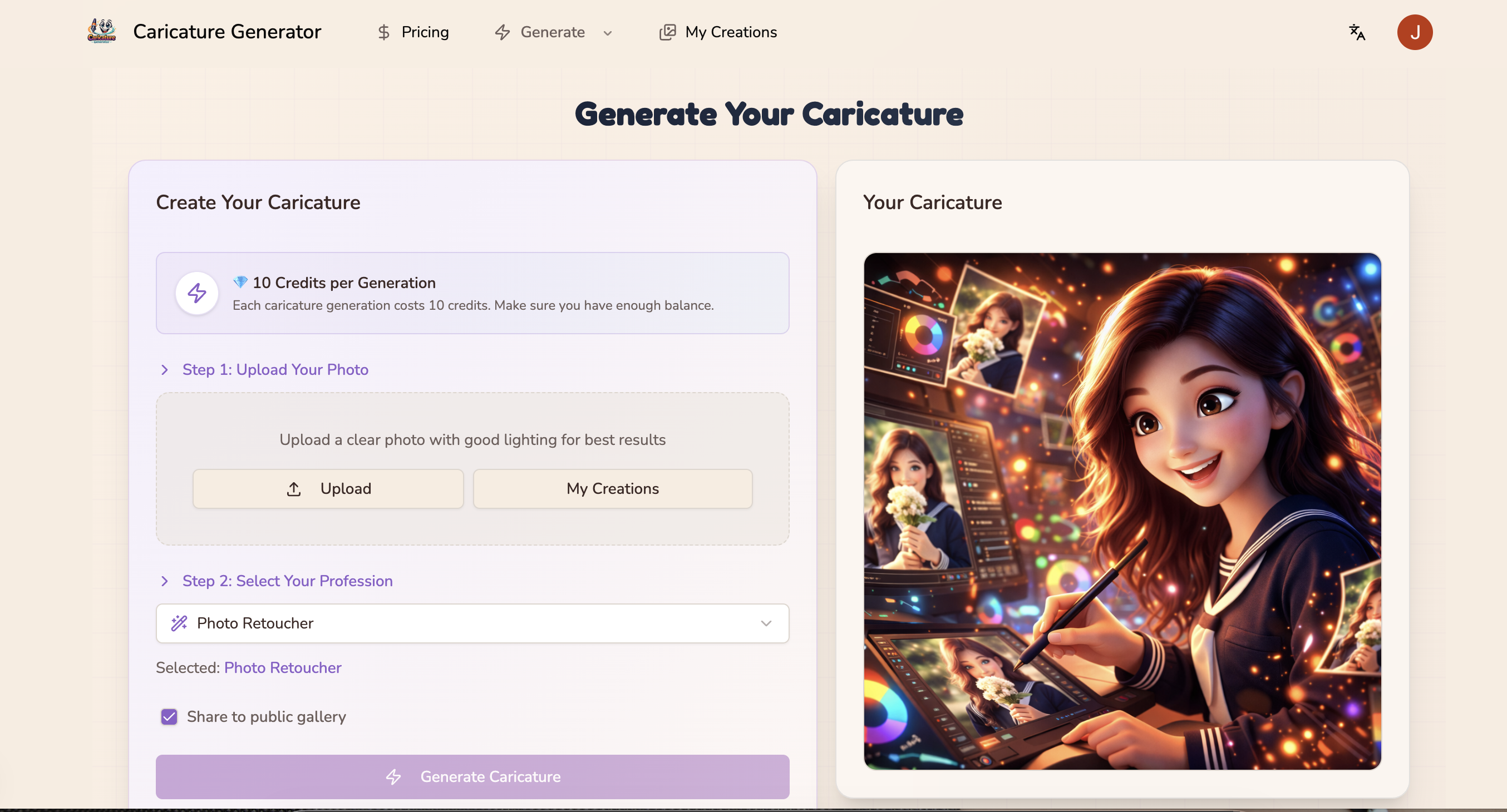Select the lightning bolt icon beside Generate
The width and height of the screenshot is (1507, 812).
(x=503, y=32)
